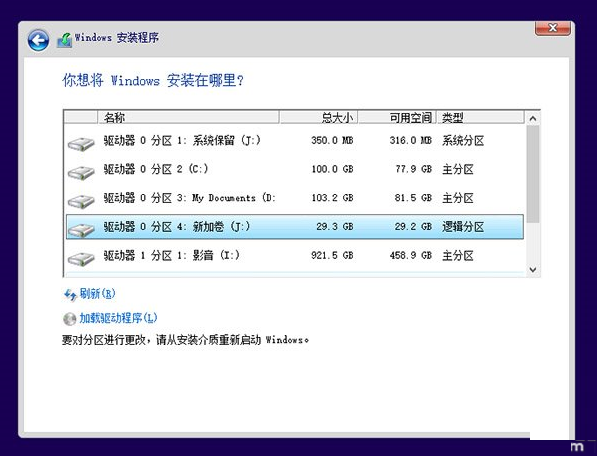Go back with the blue arrow button

pyautogui.click(x=38, y=40)
